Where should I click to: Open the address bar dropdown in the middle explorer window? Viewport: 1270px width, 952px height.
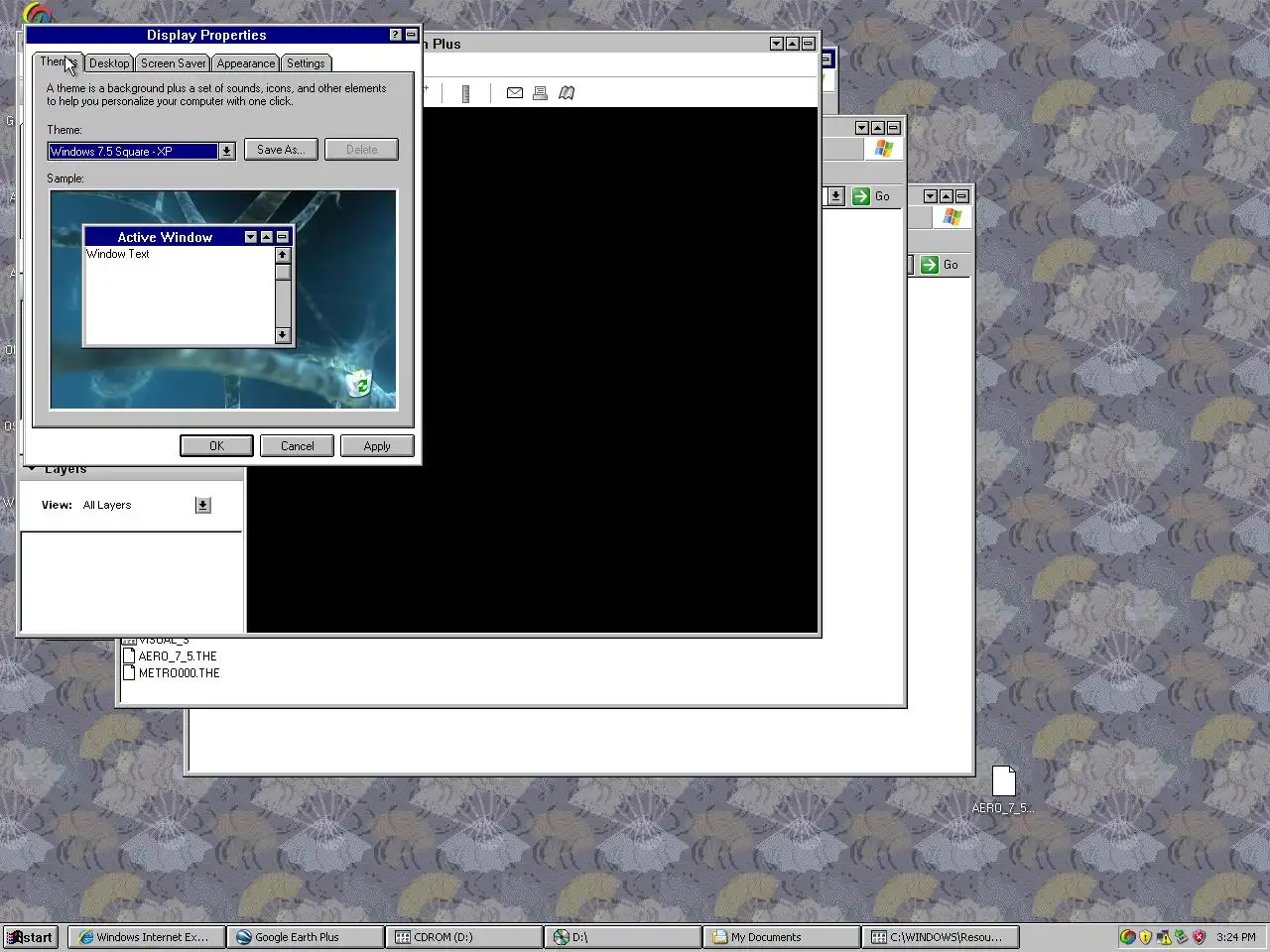835,196
